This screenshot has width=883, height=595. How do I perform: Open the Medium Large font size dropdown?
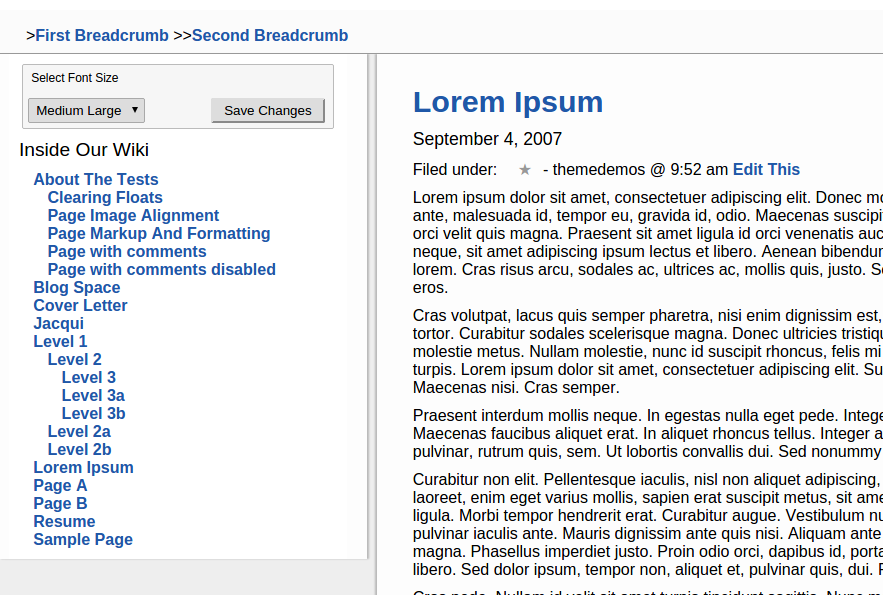click(86, 111)
